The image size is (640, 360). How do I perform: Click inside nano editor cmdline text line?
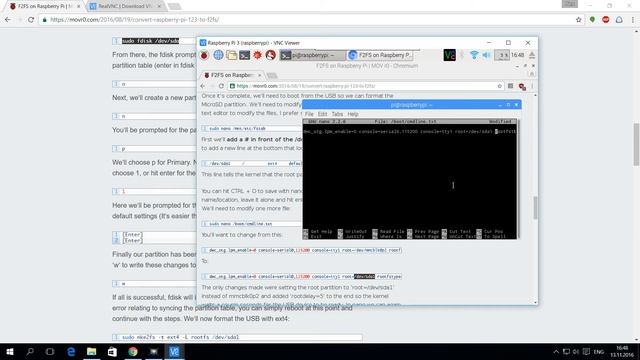tap(410, 132)
